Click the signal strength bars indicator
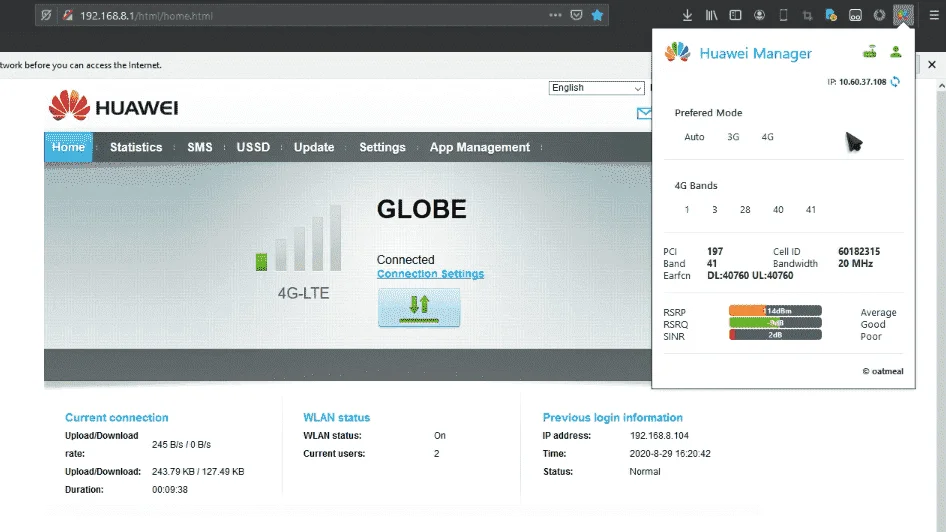 click(x=299, y=239)
